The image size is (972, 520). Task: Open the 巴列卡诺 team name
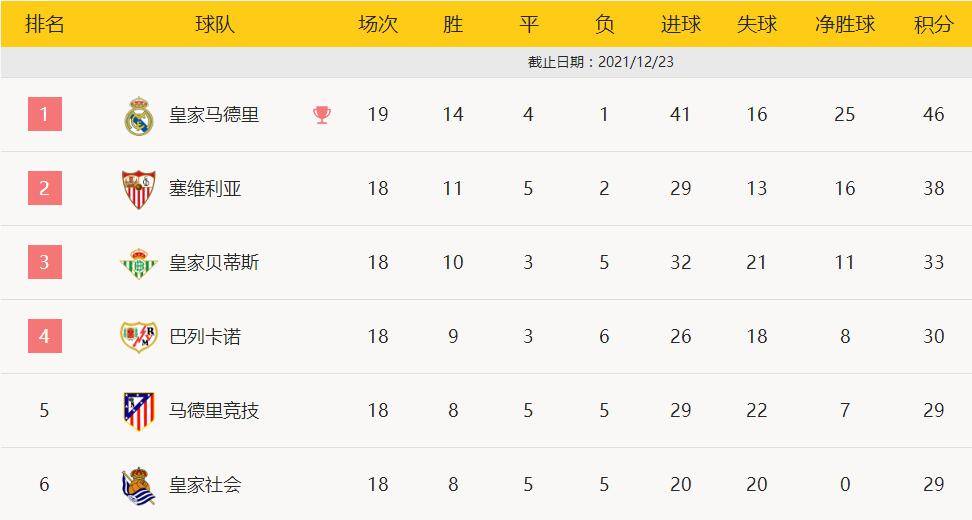click(205, 337)
